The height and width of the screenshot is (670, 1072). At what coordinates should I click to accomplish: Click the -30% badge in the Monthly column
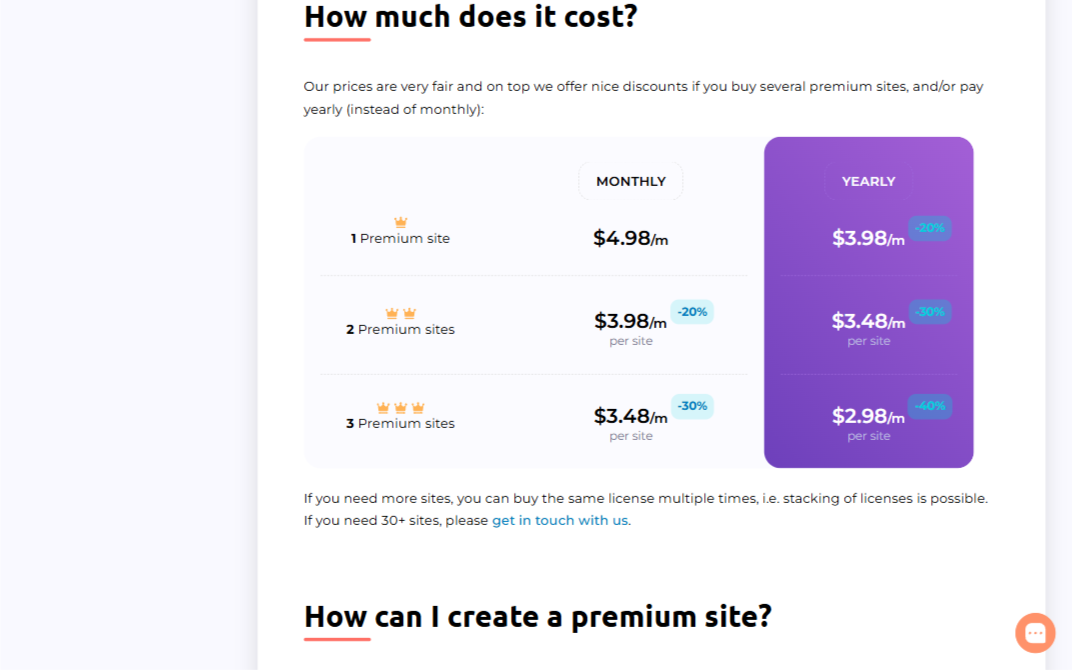(x=692, y=406)
